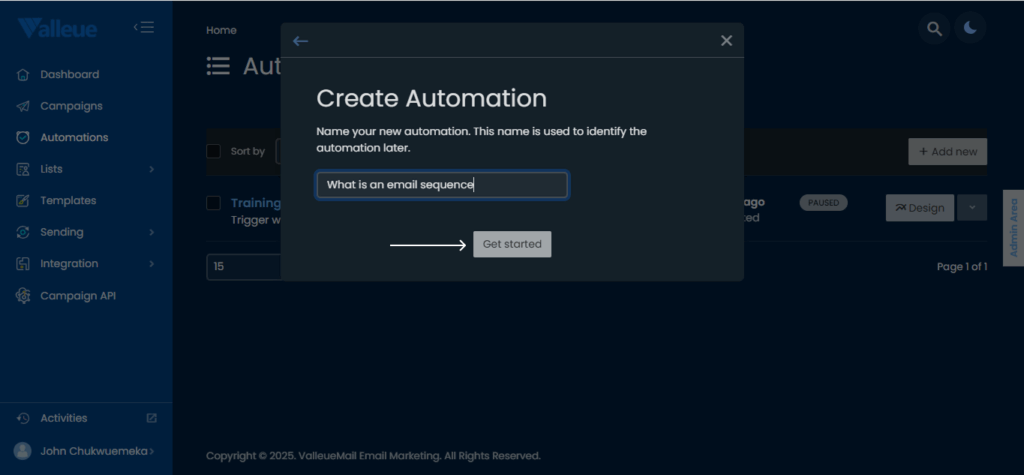Expand the Lists submenu
Image resolution: width=1024 pixels, height=475 pixels.
pyautogui.click(x=152, y=169)
